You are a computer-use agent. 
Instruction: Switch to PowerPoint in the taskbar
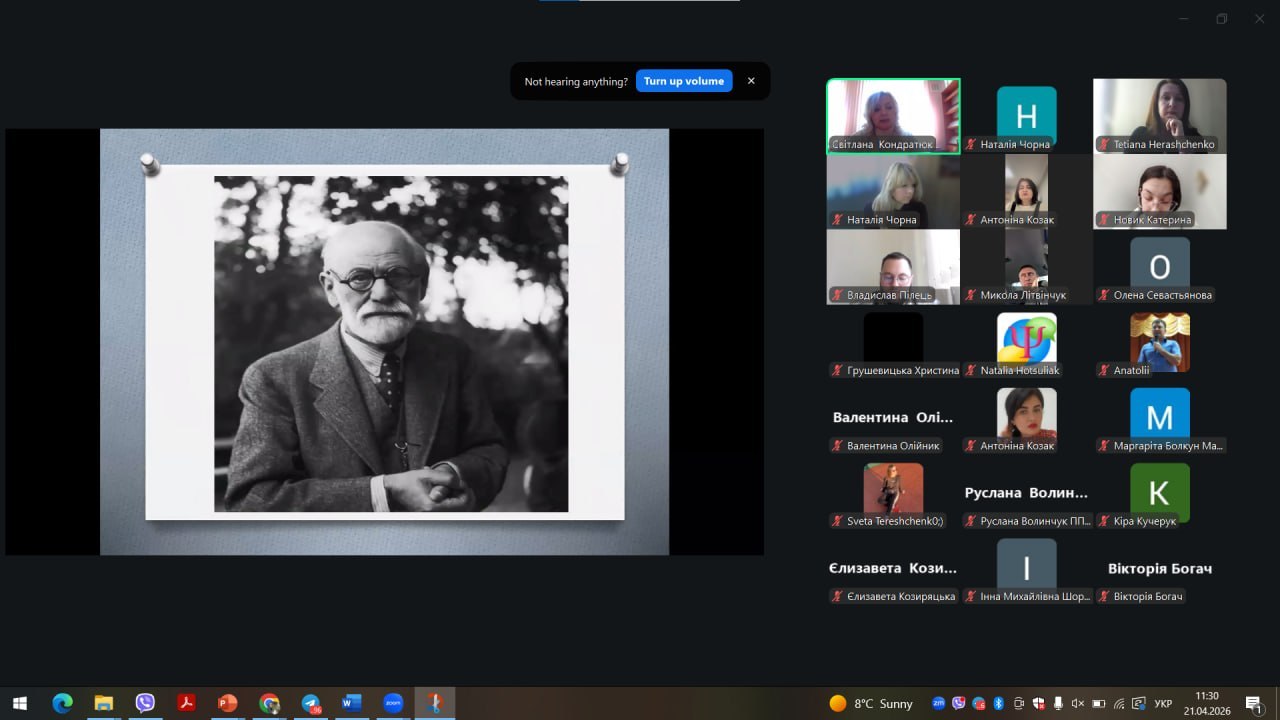pos(227,703)
